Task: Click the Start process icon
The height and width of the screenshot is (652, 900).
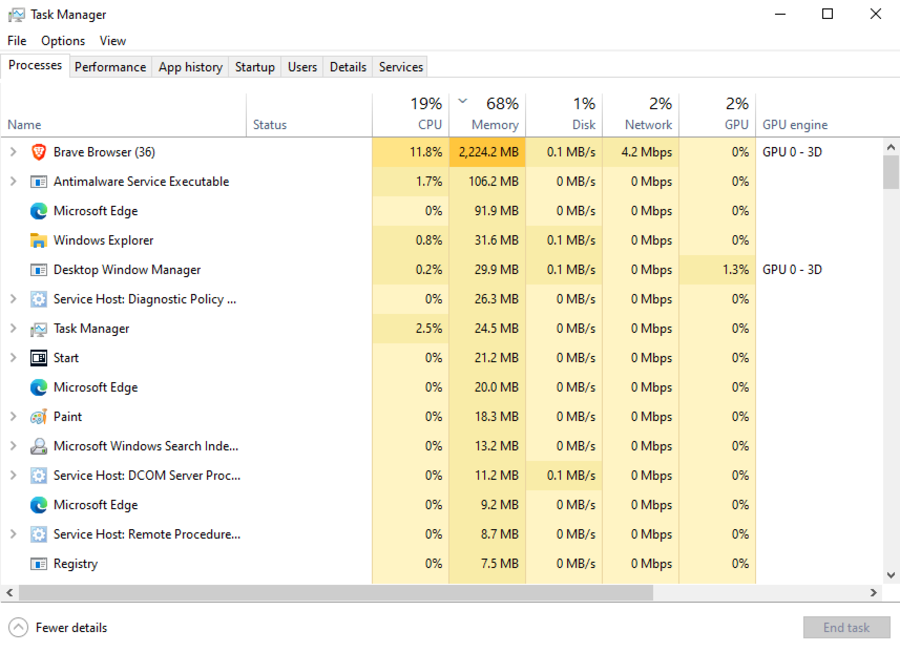Action: pyautogui.click(x=38, y=358)
